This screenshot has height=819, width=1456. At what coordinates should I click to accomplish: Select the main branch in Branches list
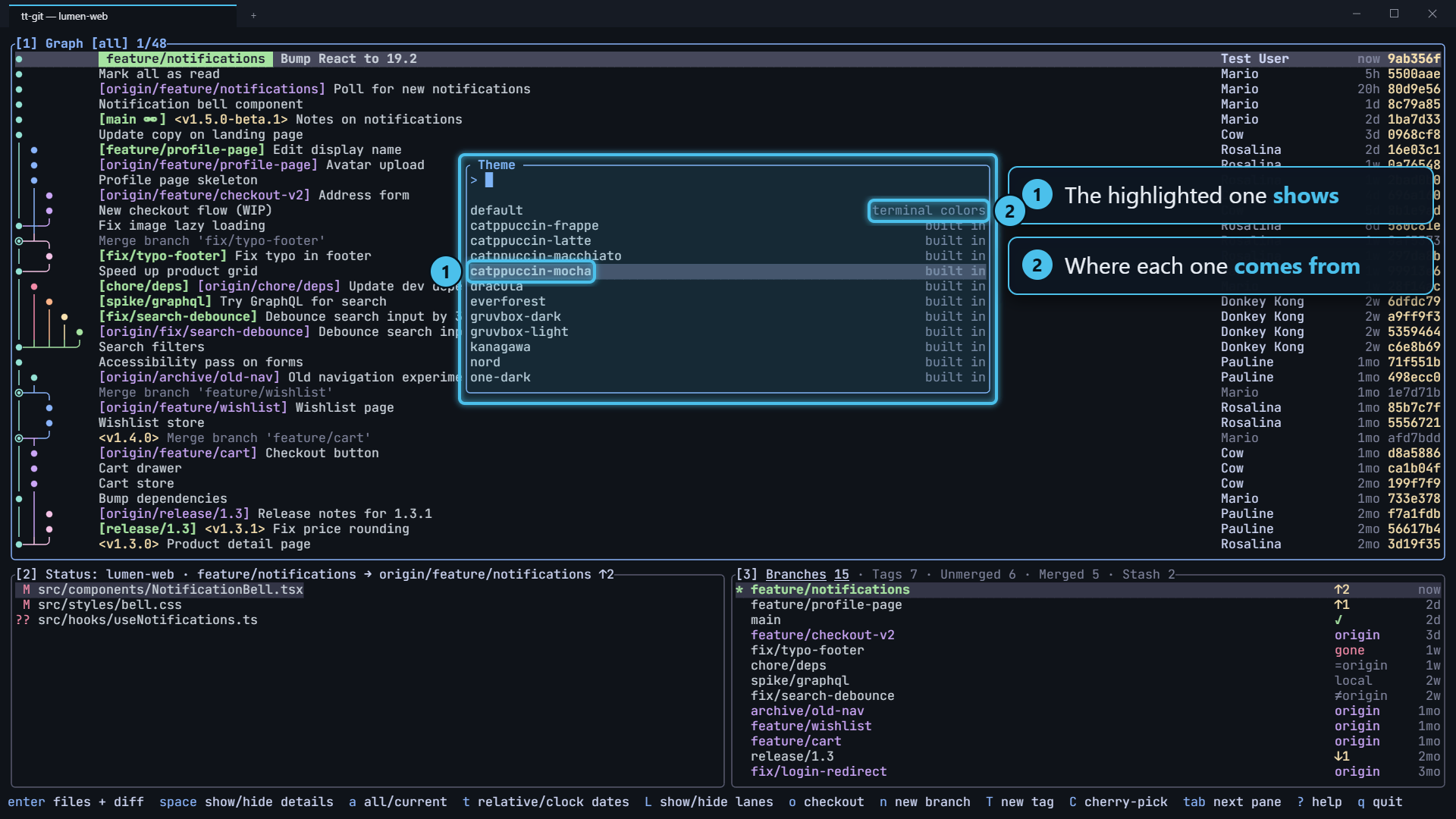pos(1088,620)
